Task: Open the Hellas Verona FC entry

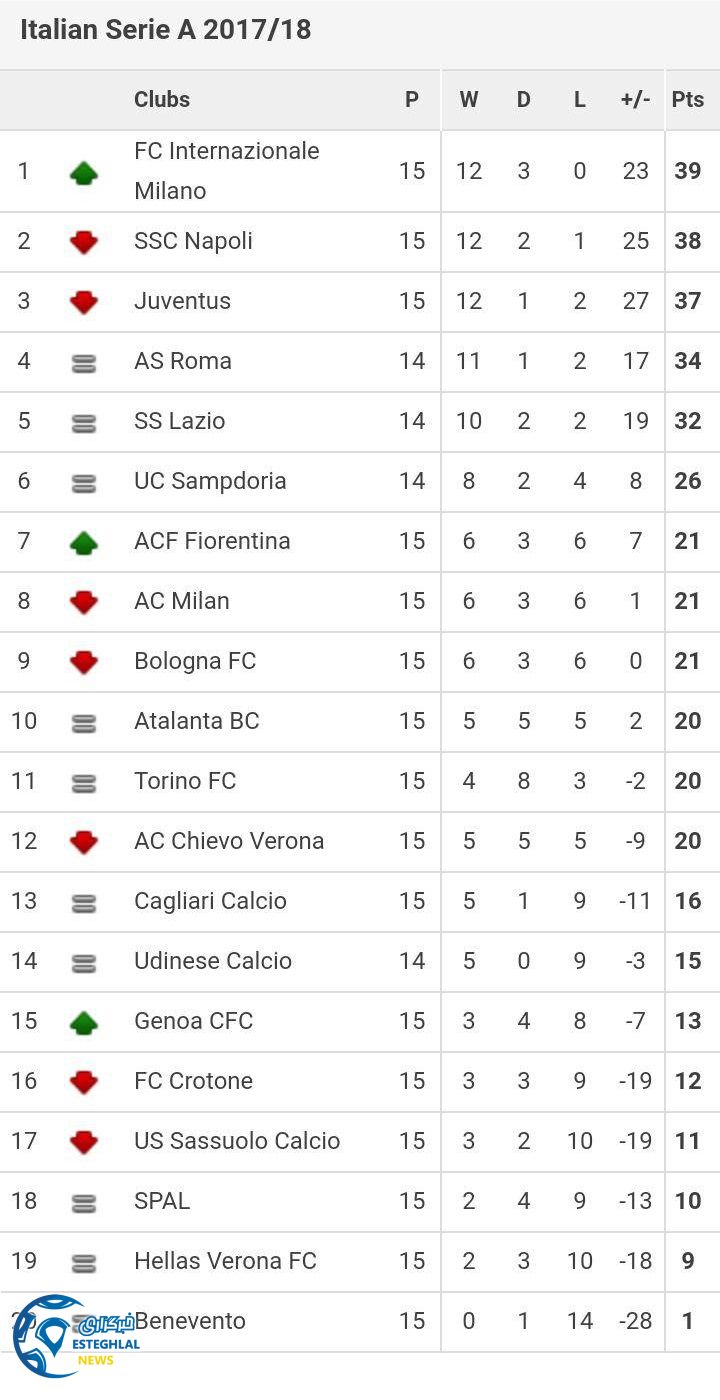Action: click(225, 1261)
